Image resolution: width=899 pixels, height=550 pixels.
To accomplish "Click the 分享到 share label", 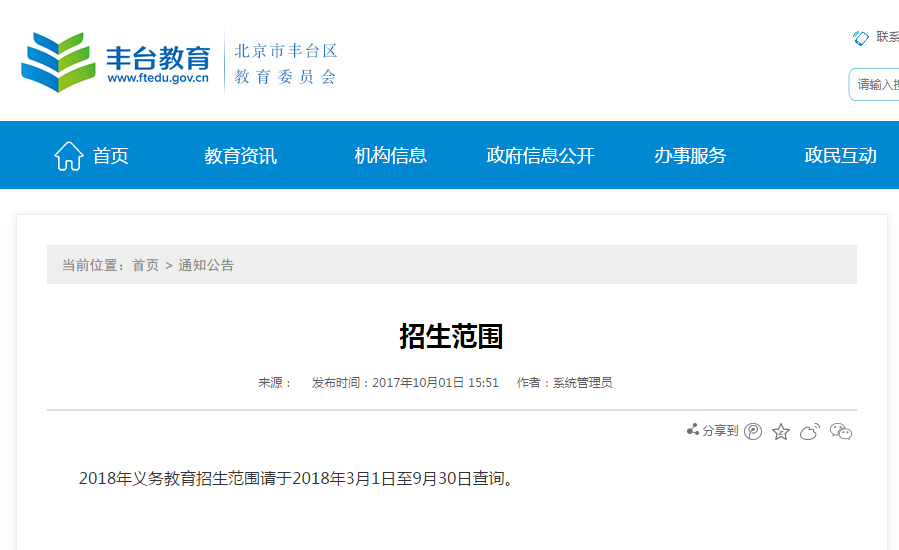I will (x=720, y=431).
